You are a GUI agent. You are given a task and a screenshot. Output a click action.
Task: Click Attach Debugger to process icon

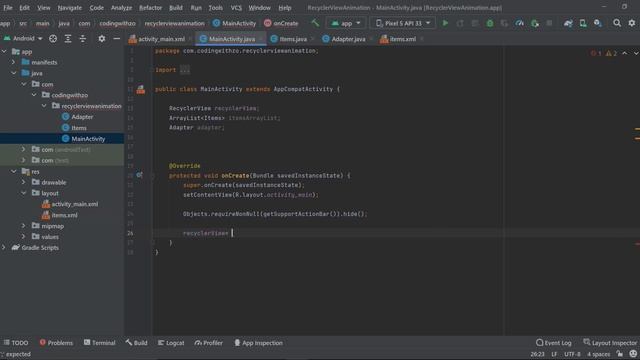point(535,23)
